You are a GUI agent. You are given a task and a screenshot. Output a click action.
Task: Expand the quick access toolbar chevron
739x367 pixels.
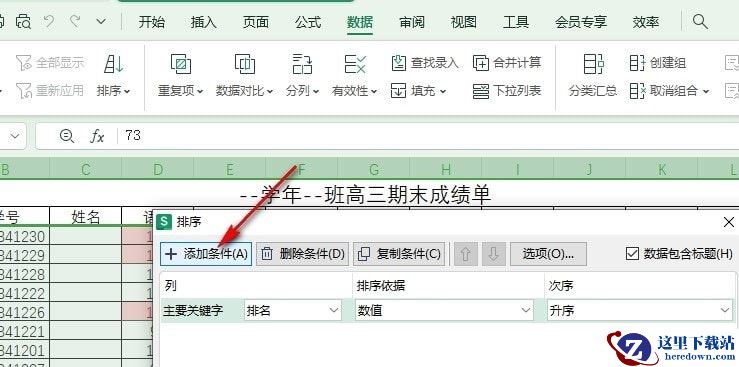click(x=101, y=22)
